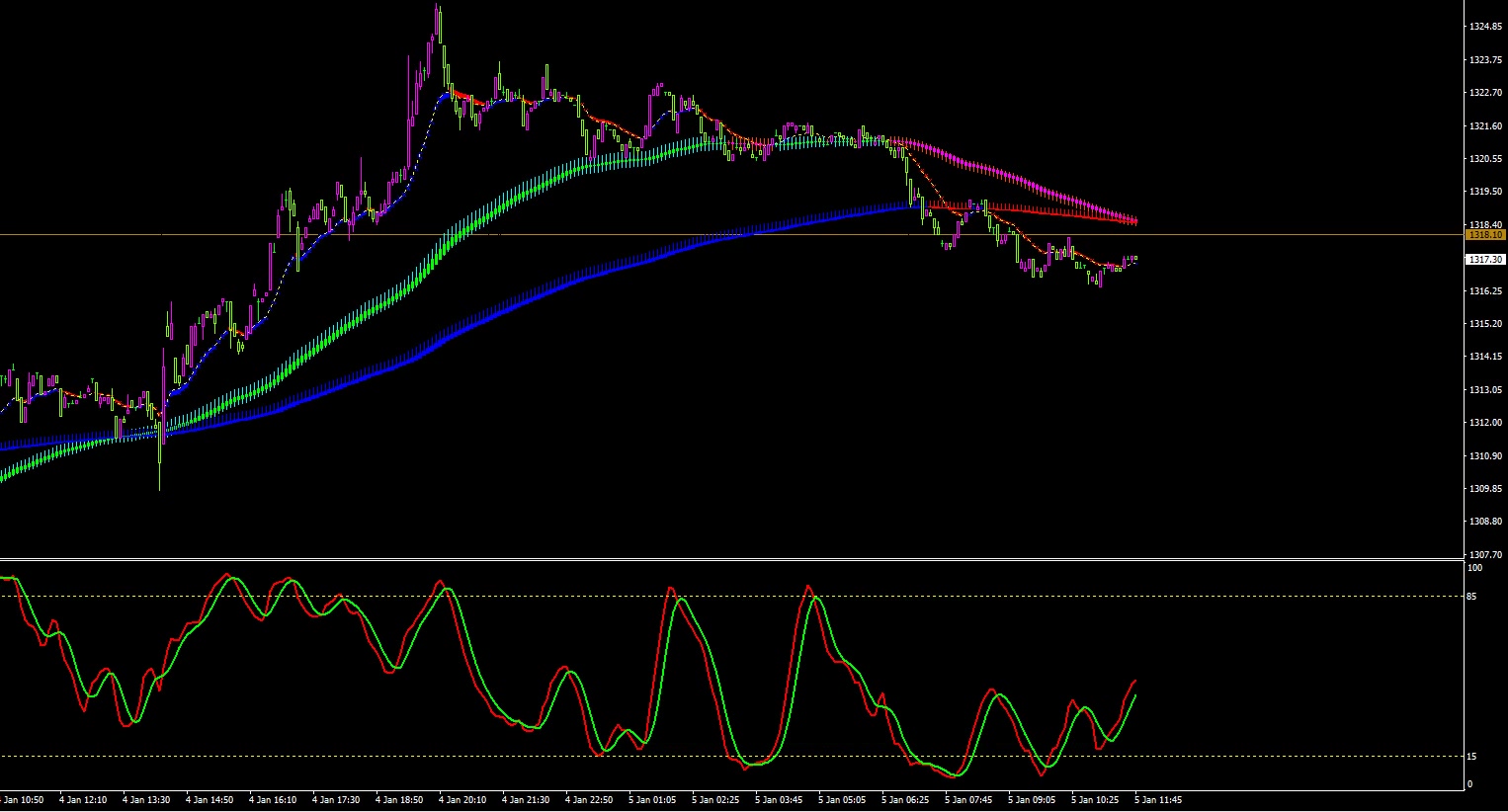The height and width of the screenshot is (812, 1508).
Task: Click the 4 Jan 17:30 time label
Action: pos(336,800)
